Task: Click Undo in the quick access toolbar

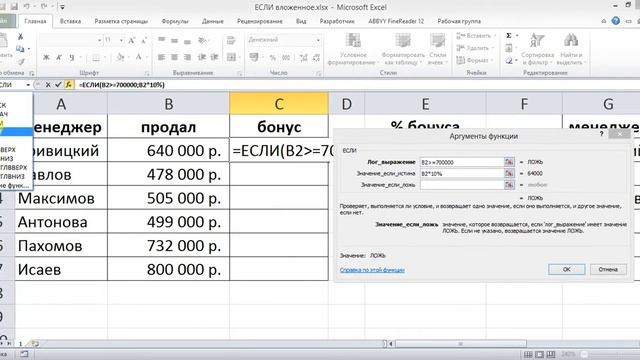Action: click(x=27, y=7)
